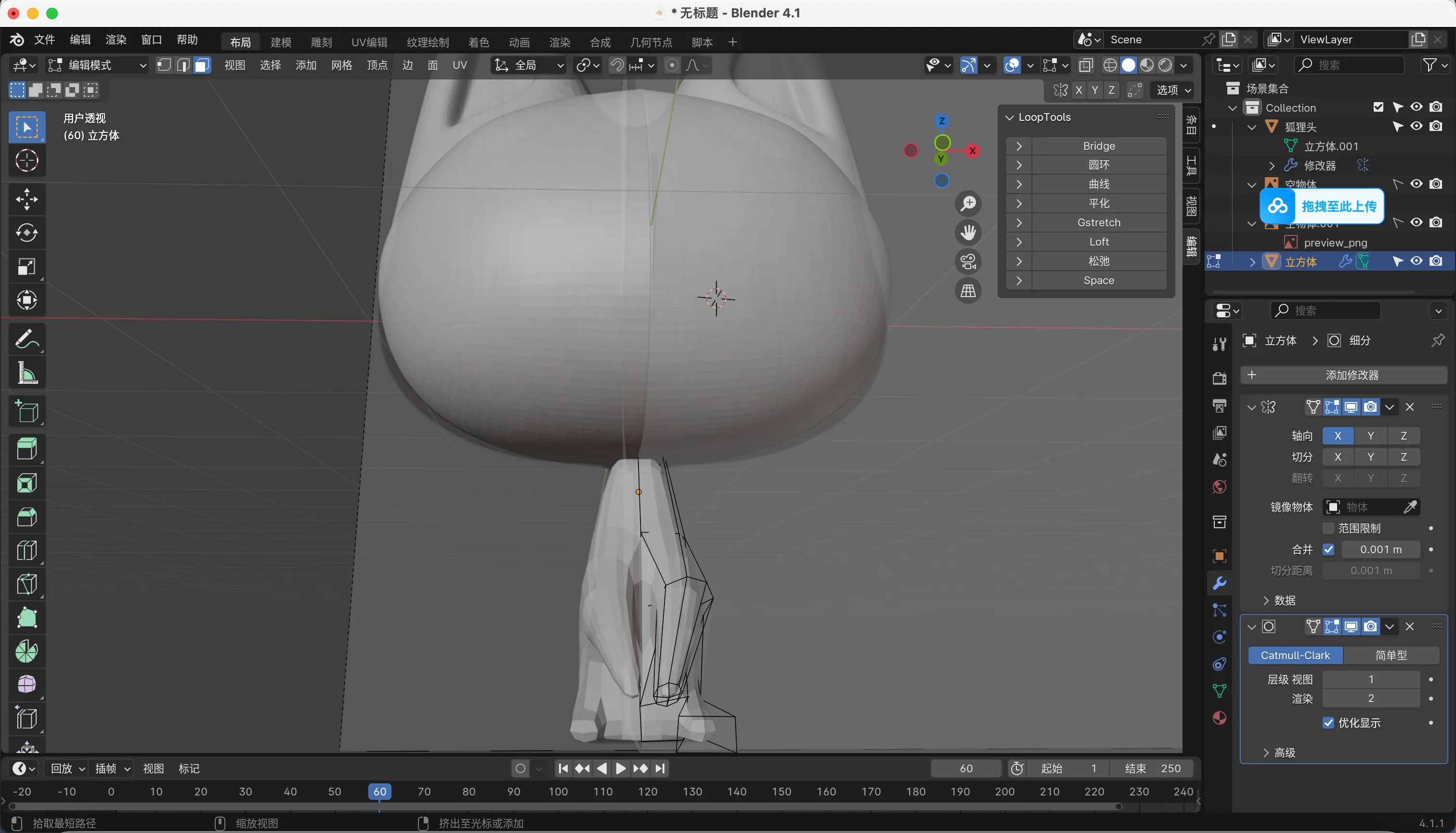Viewport: 1456px width, 833px height.
Task: Select the Rotate tool
Action: pos(26,232)
